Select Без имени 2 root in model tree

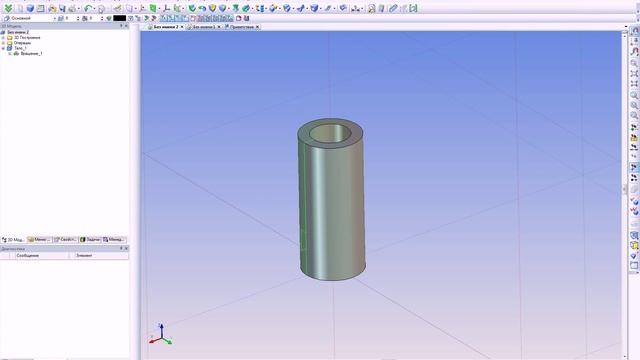click(x=18, y=32)
